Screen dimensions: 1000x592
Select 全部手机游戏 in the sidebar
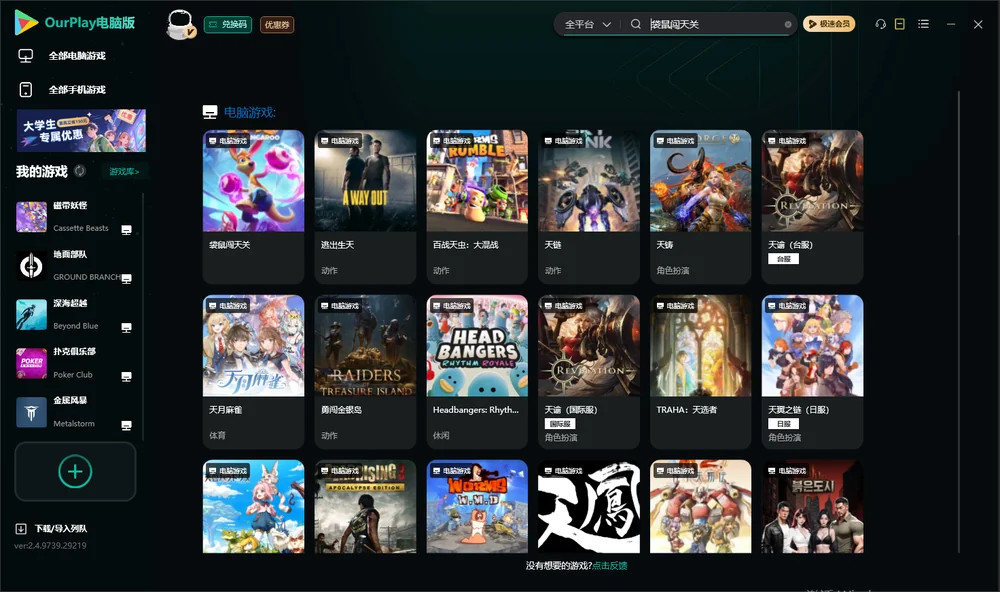coord(77,90)
